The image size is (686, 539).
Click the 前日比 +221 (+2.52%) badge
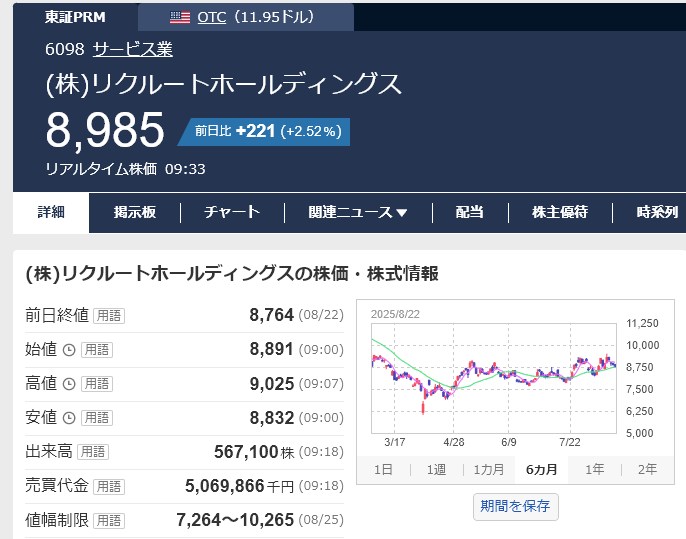[x=264, y=131]
